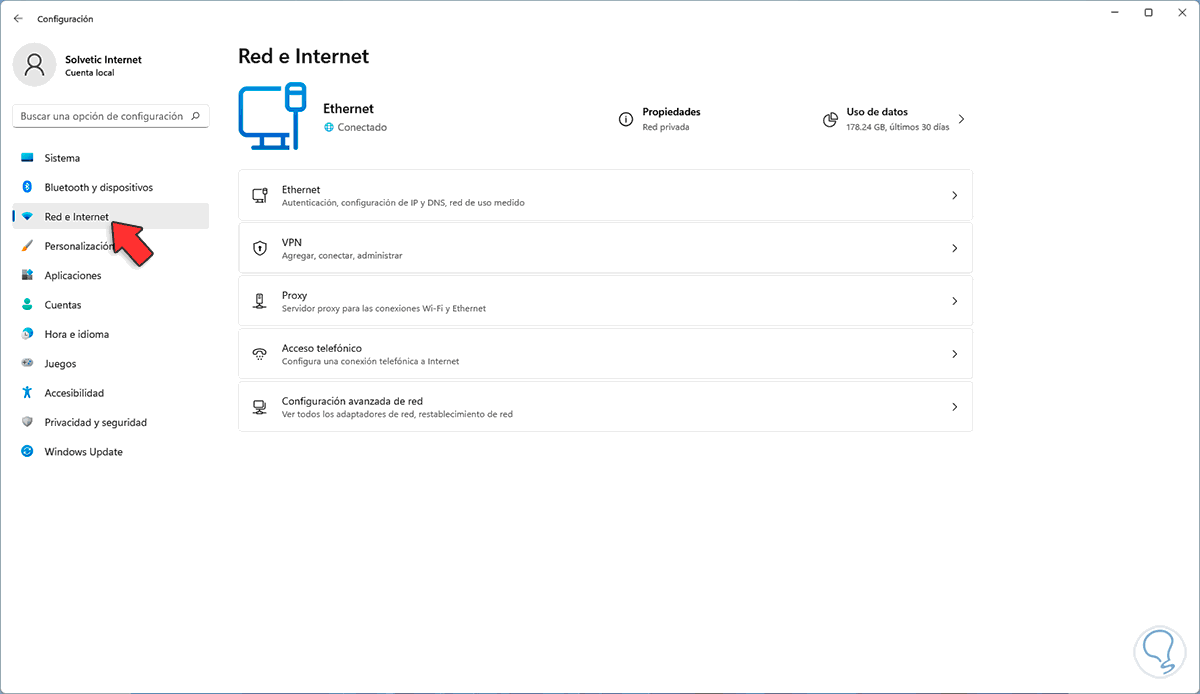Viewport: 1200px width, 694px height.
Task: Click the Personalización brush icon
Action: point(27,246)
